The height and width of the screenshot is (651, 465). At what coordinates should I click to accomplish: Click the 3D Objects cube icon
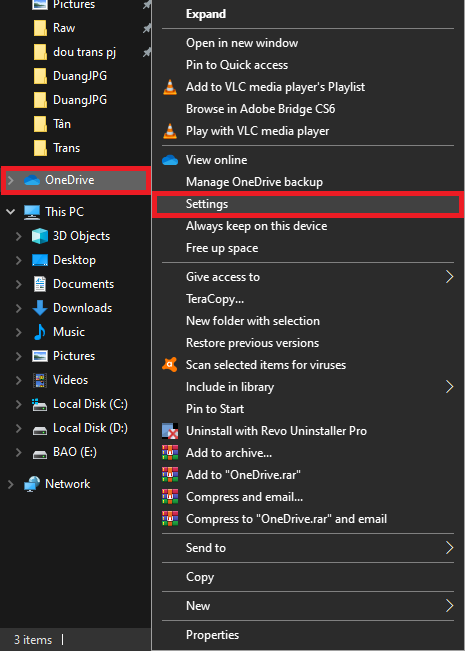pos(40,236)
